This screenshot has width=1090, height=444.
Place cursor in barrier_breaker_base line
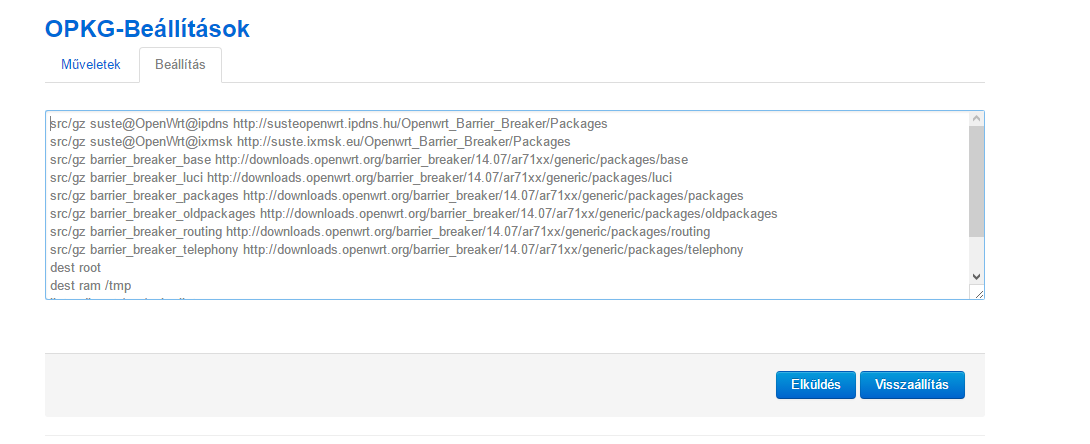coord(369,160)
